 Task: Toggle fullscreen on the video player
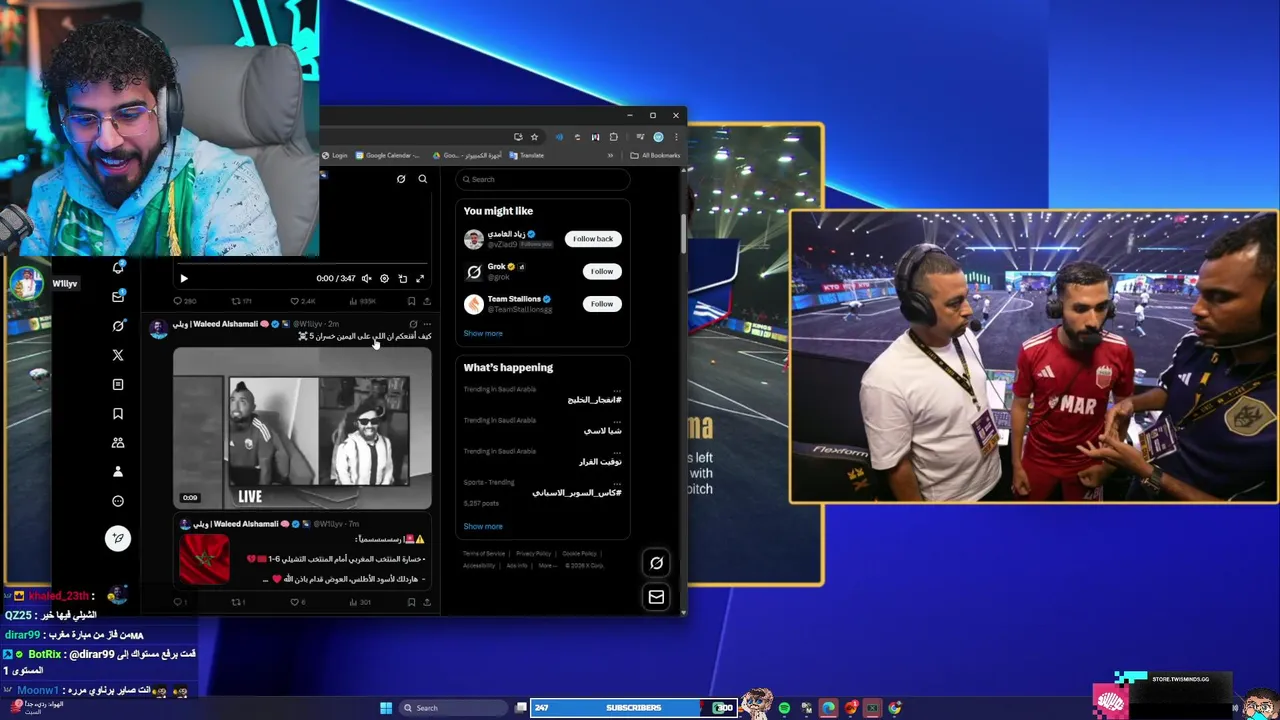point(420,279)
